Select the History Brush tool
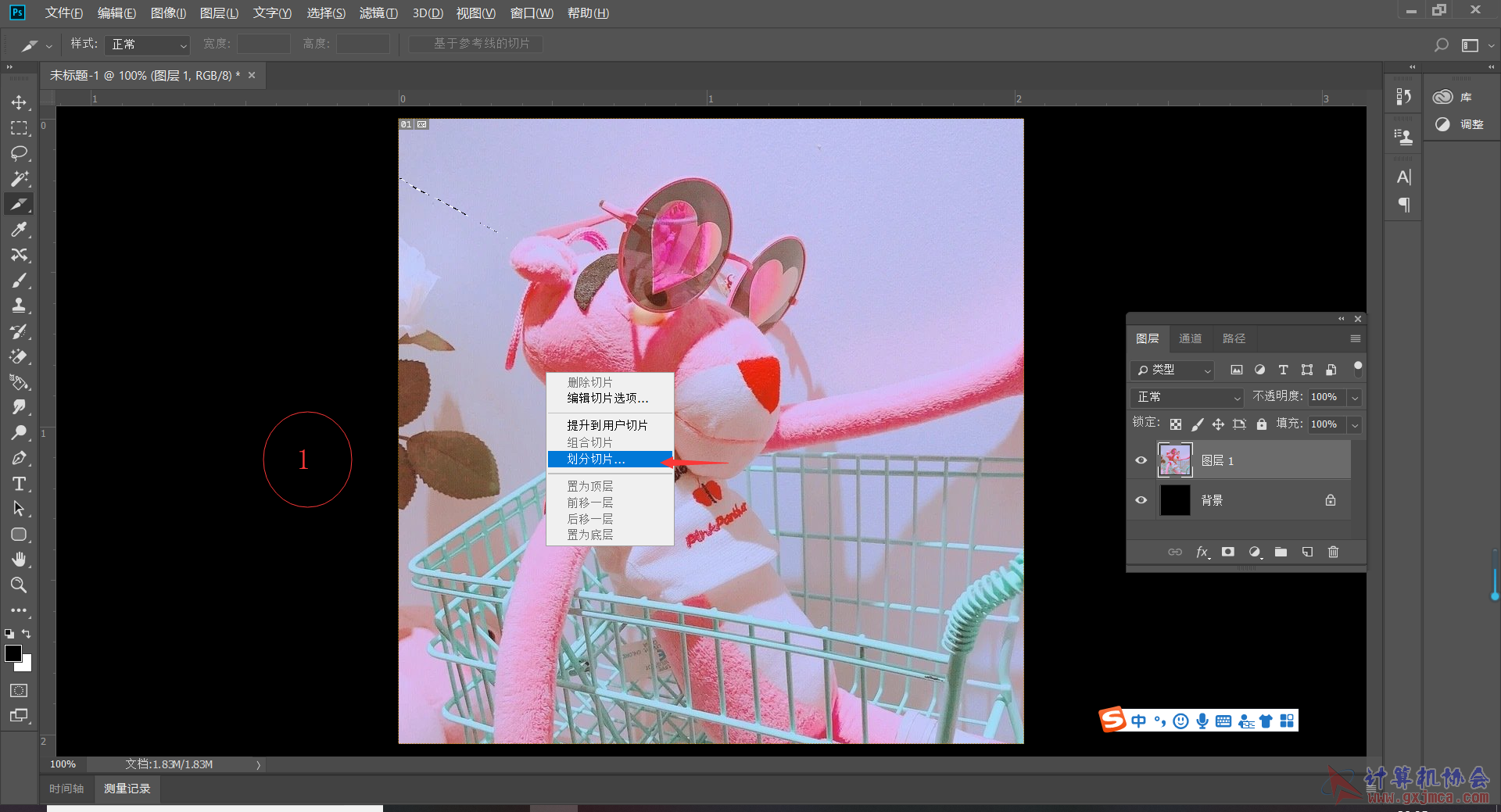1501x812 pixels. pyautogui.click(x=19, y=331)
